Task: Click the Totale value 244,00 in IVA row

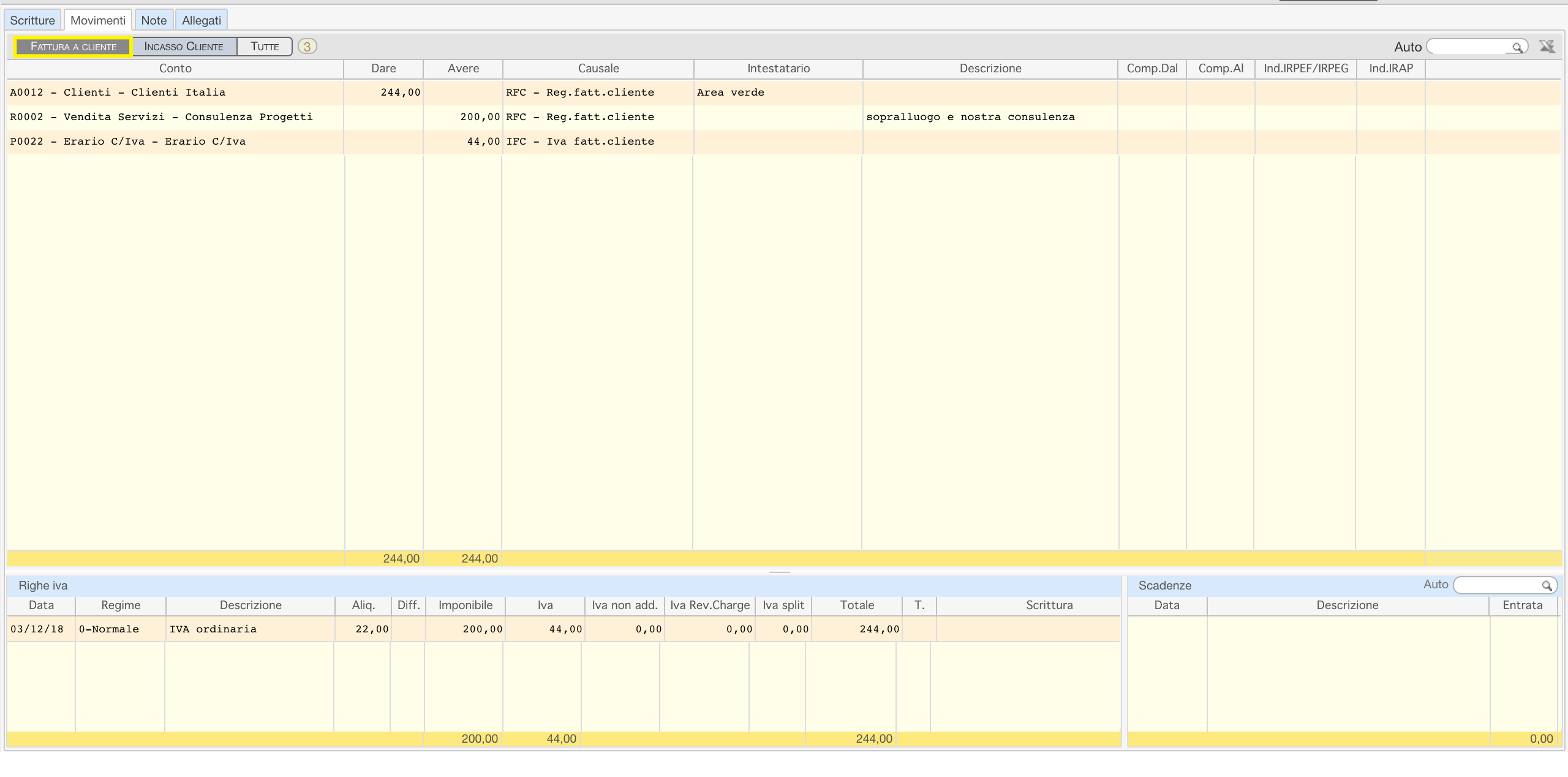Action: point(880,629)
